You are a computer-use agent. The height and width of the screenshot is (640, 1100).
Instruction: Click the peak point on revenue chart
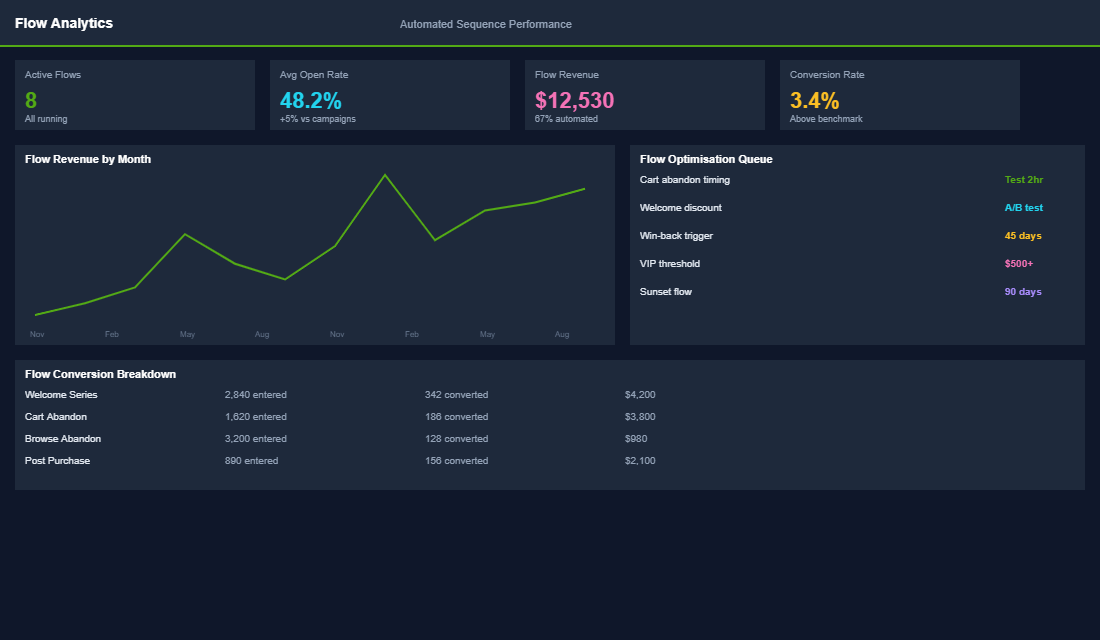click(x=386, y=175)
